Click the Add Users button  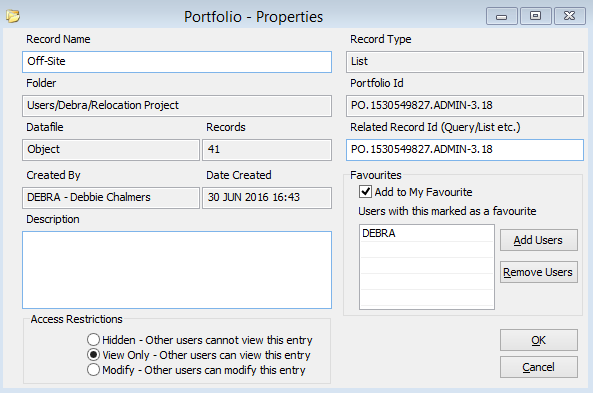539,240
